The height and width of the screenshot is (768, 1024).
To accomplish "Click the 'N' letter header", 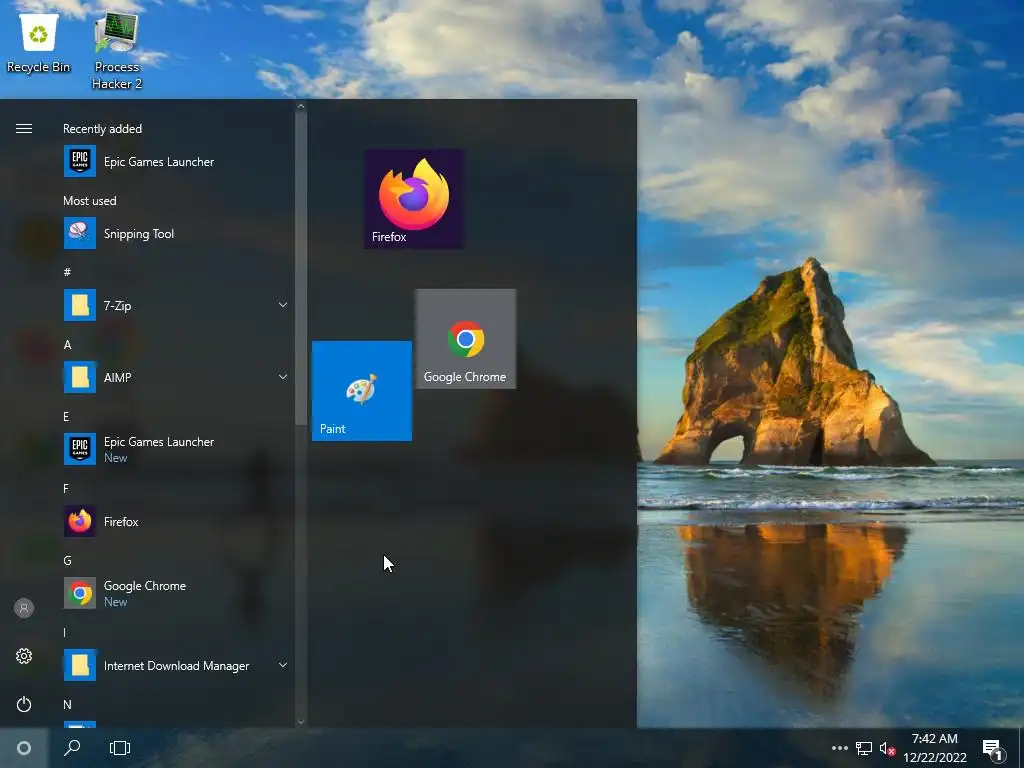I will point(67,704).
